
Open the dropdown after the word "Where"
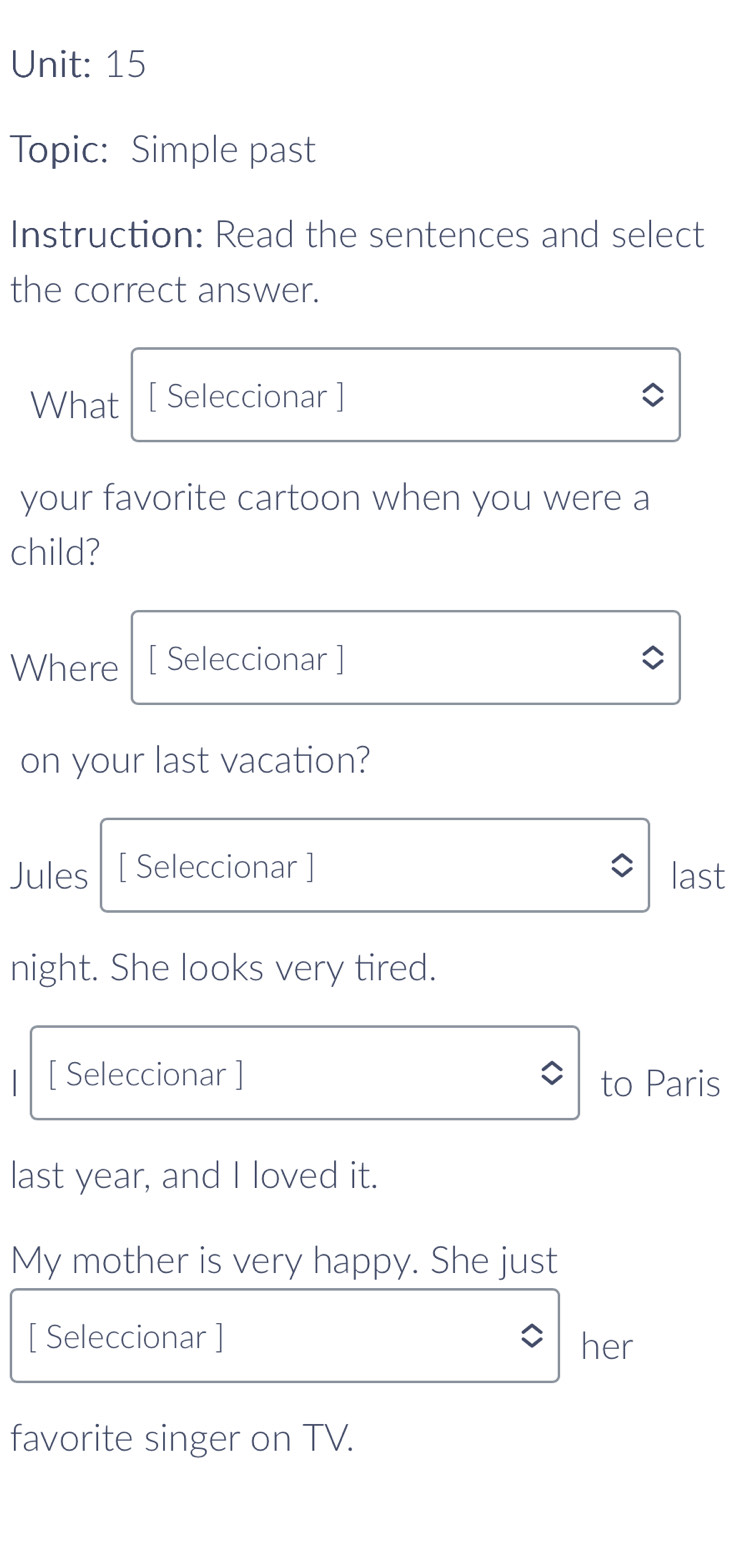(x=405, y=658)
